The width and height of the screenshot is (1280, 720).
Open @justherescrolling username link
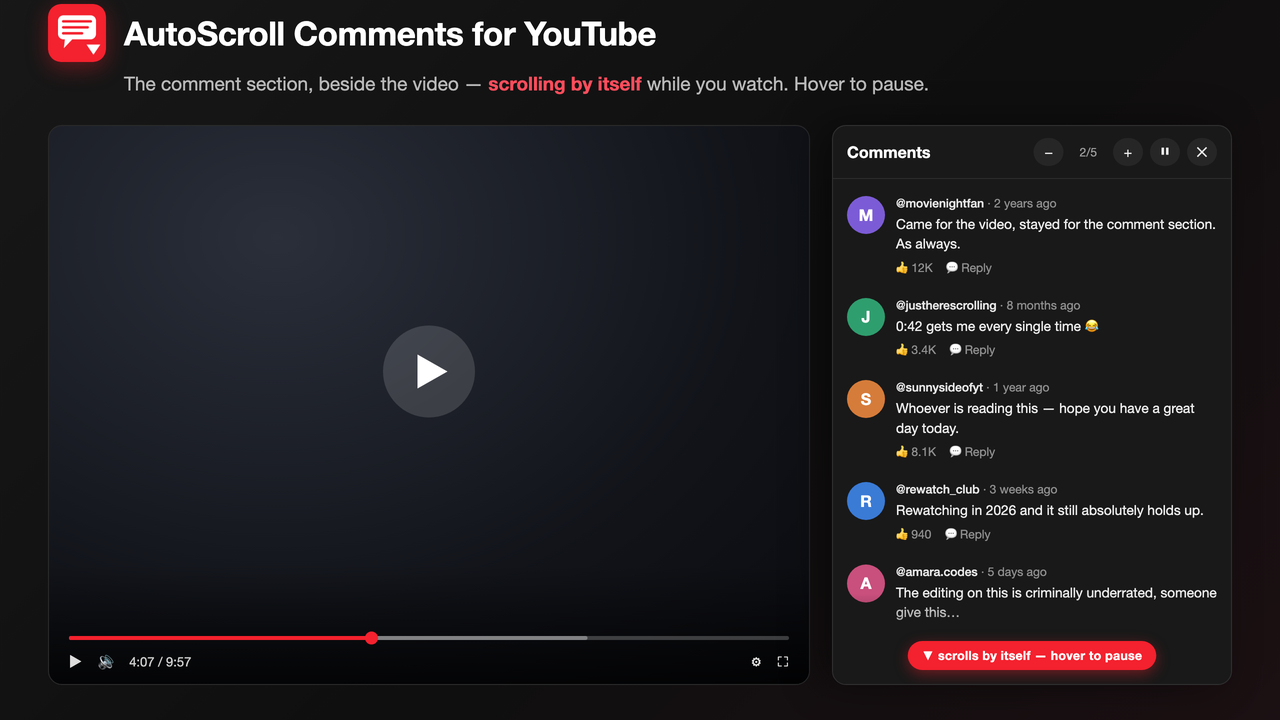point(946,306)
